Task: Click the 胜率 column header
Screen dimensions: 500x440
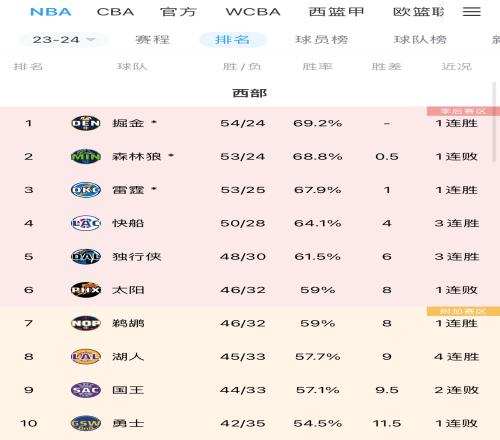Action: [x=317, y=67]
